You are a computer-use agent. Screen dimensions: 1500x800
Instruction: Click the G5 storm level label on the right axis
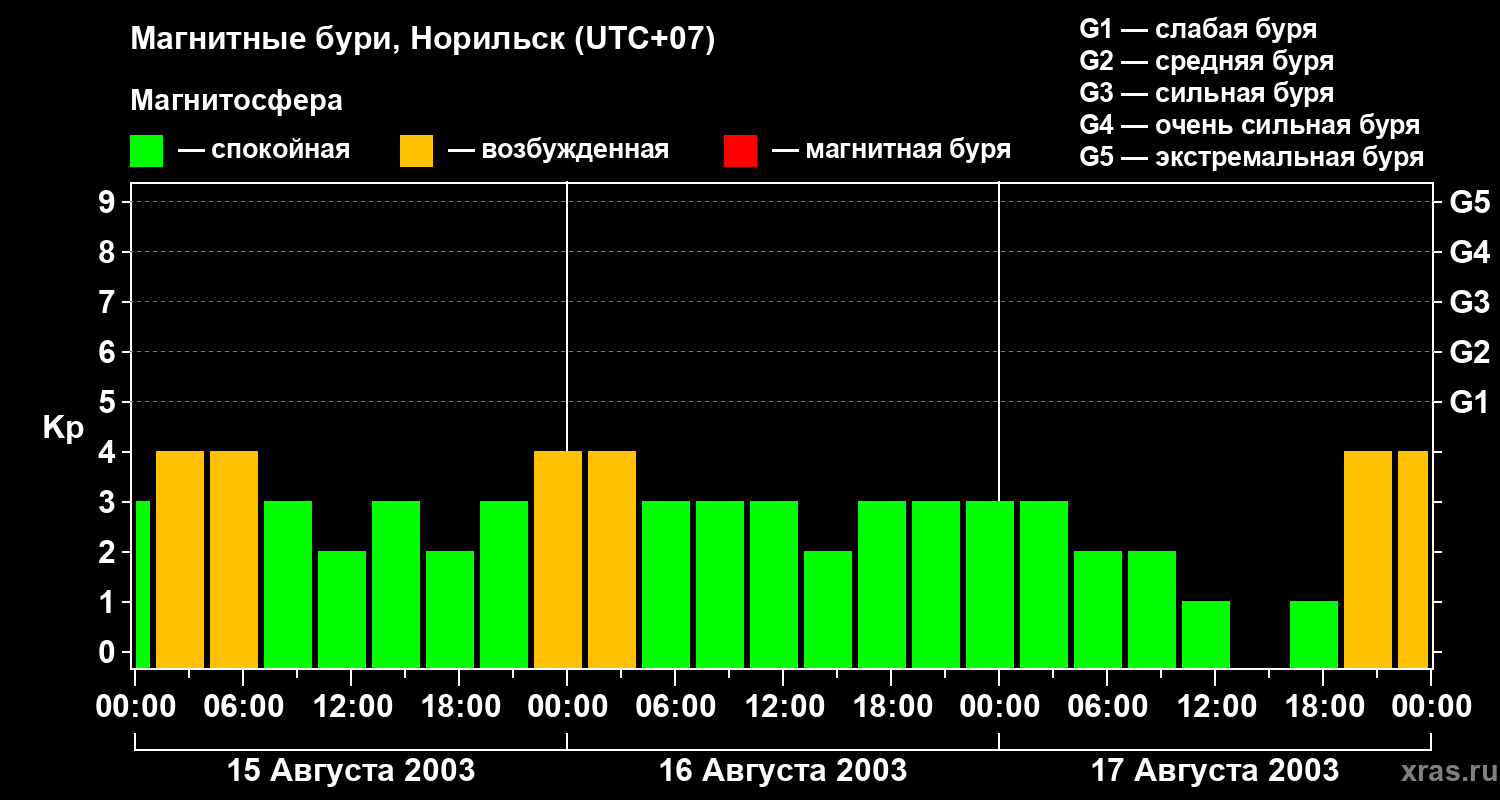click(1469, 202)
